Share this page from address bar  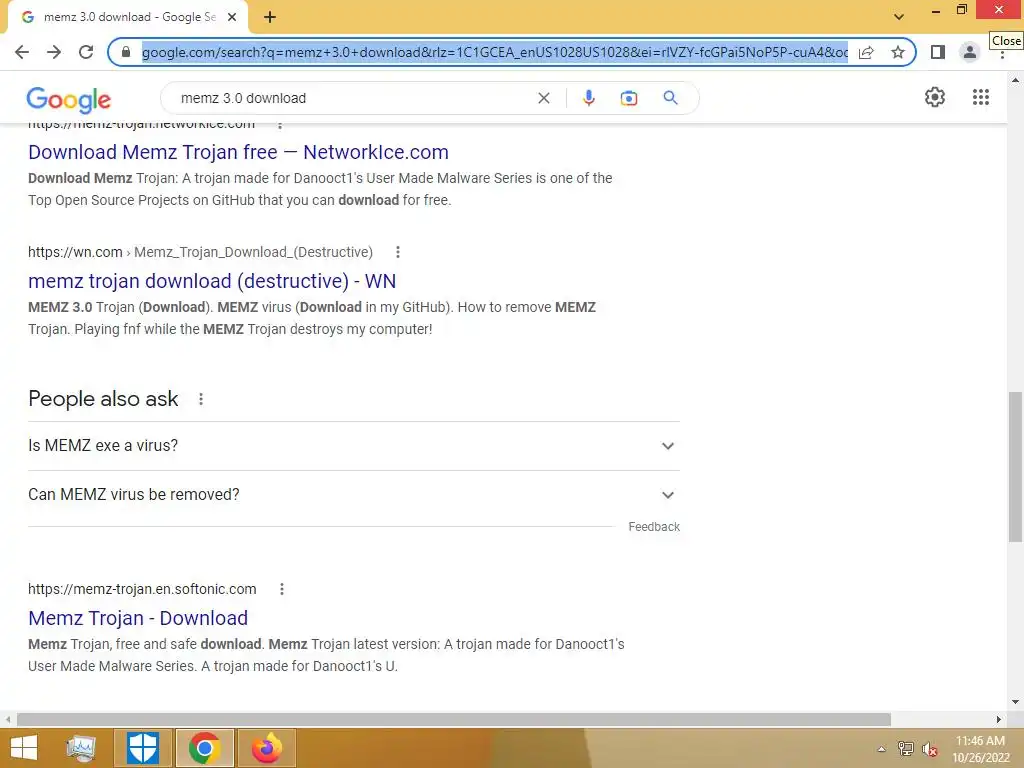coord(866,52)
